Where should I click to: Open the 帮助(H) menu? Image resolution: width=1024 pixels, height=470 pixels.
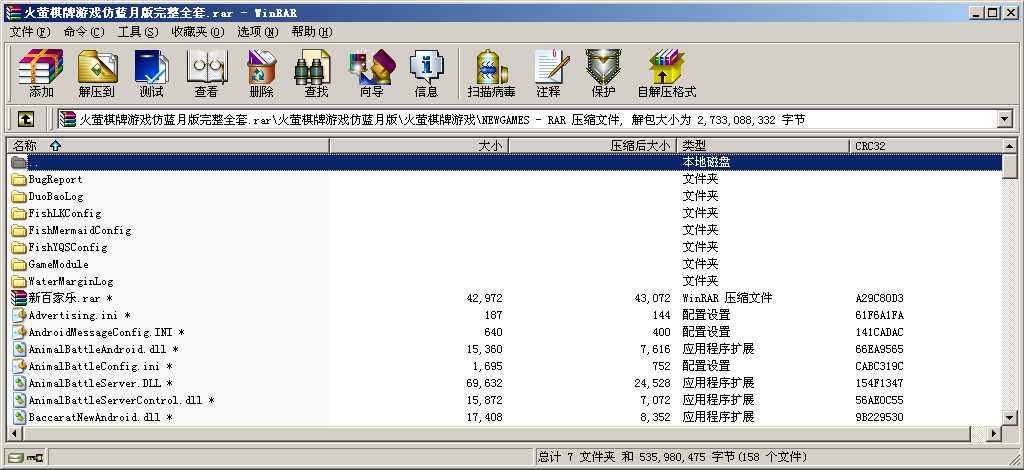(x=312, y=32)
